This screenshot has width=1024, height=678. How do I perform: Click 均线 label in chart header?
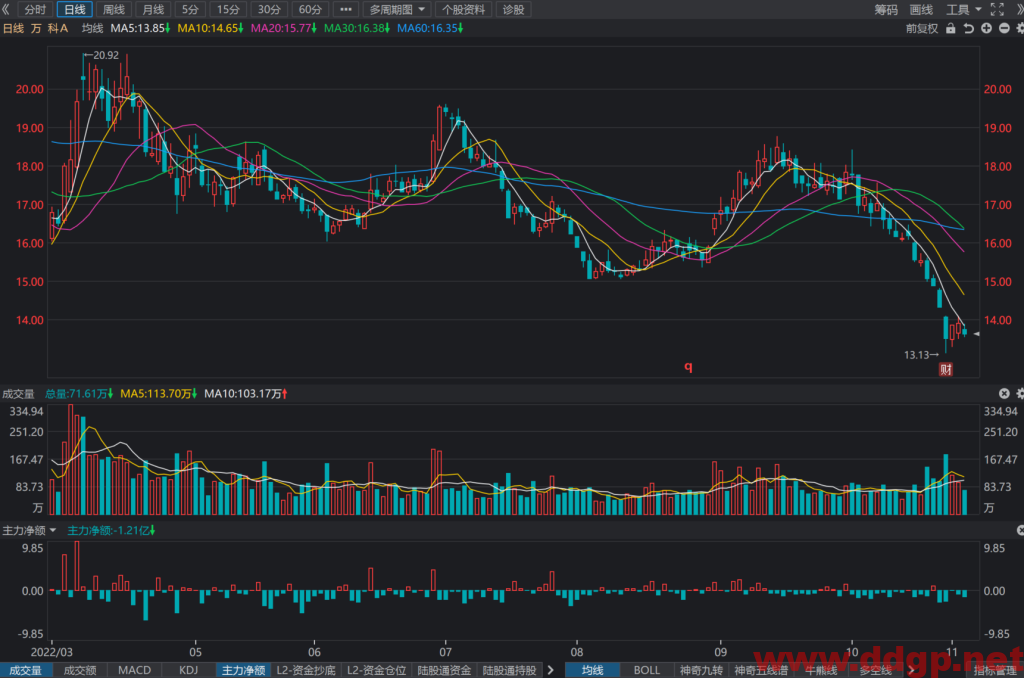point(92,29)
